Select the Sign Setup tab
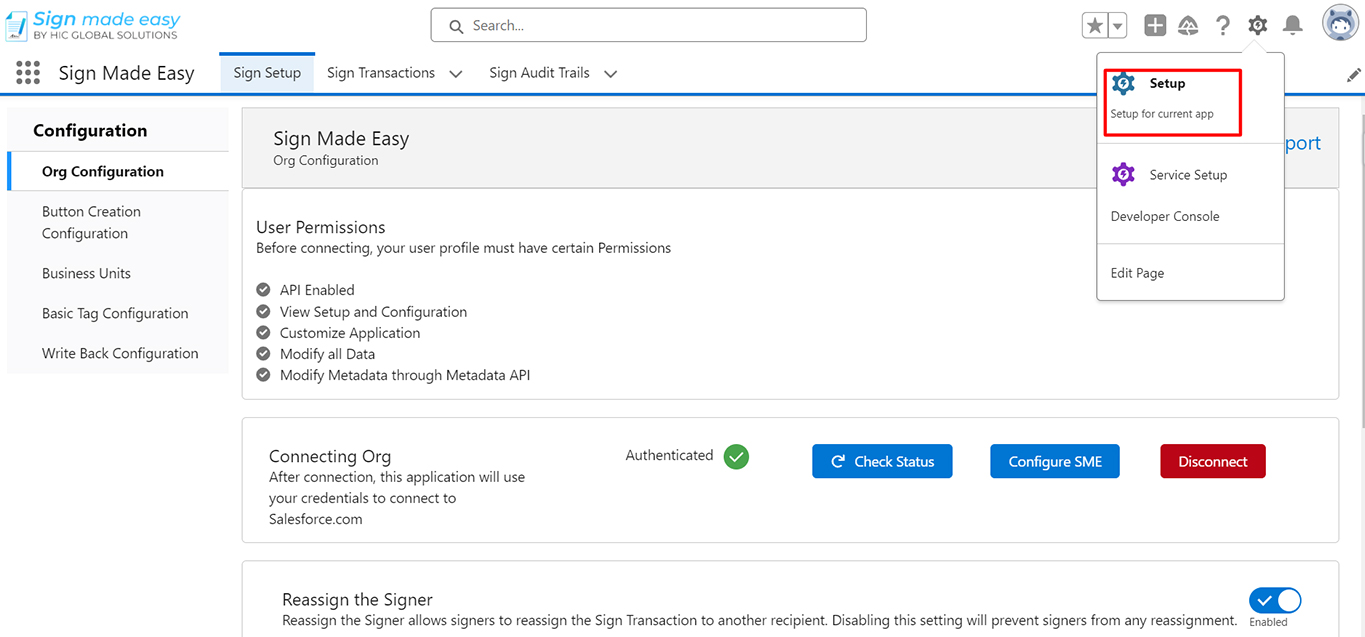The image size is (1365, 637). pyautogui.click(x=267, y=73)
